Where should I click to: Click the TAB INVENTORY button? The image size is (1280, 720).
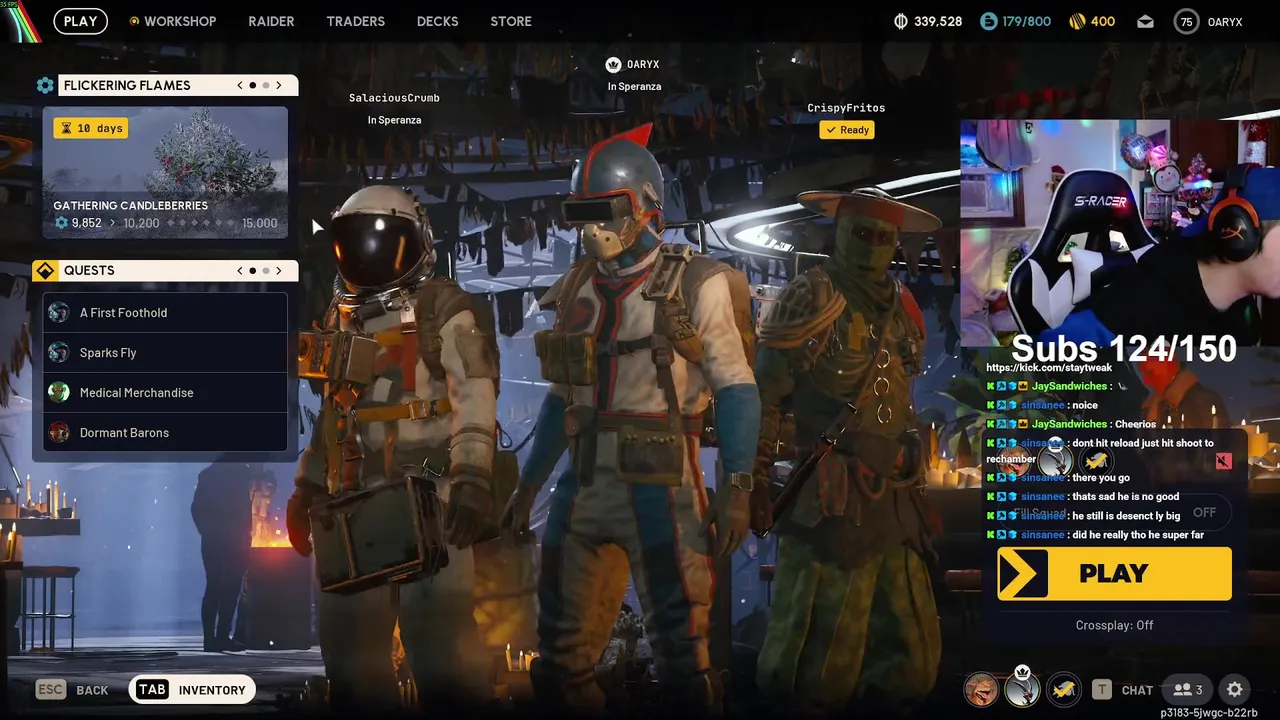(193, 690)
